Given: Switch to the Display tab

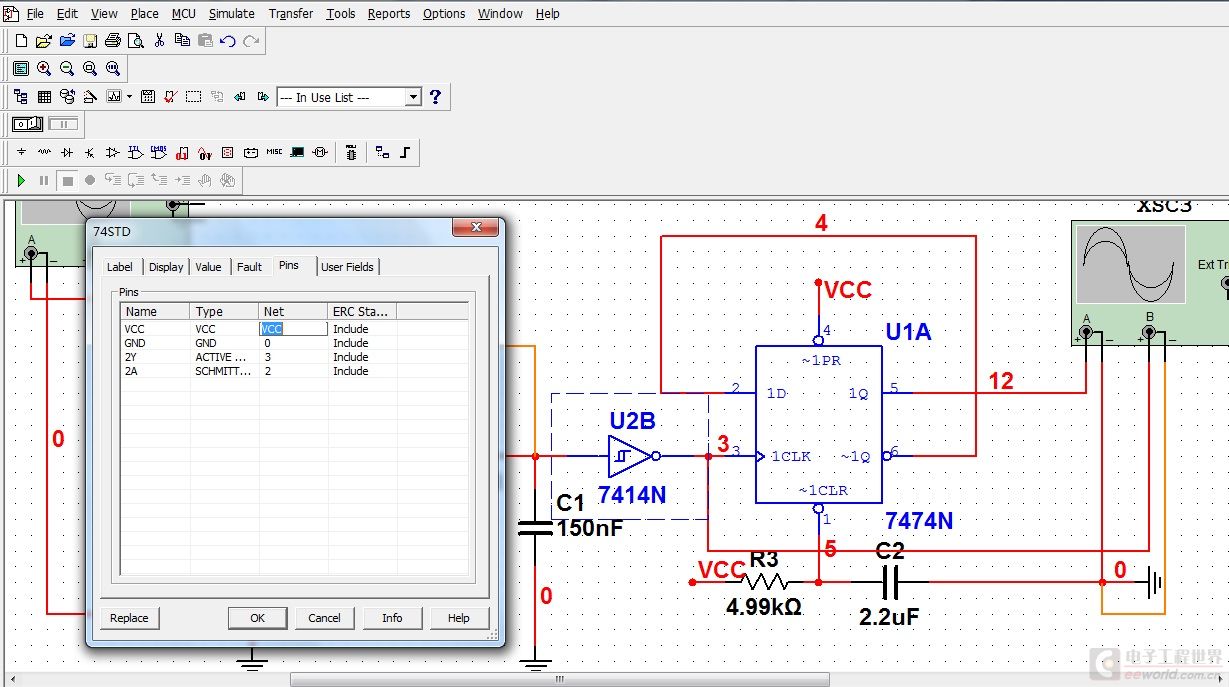Looking at the screenshot, I should pos(166,267).
